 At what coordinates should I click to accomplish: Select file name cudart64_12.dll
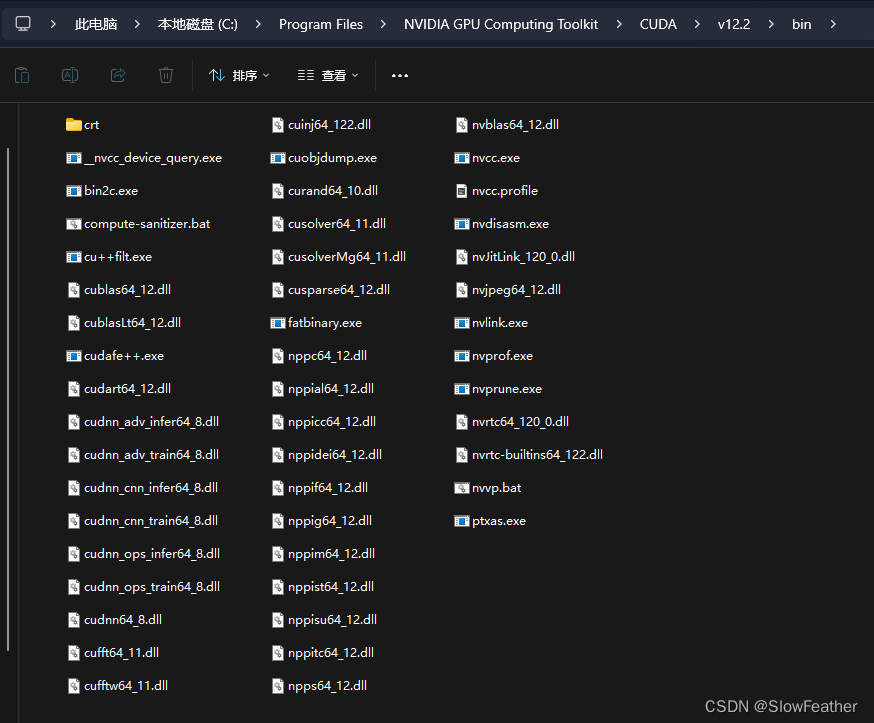pos(127,389)
